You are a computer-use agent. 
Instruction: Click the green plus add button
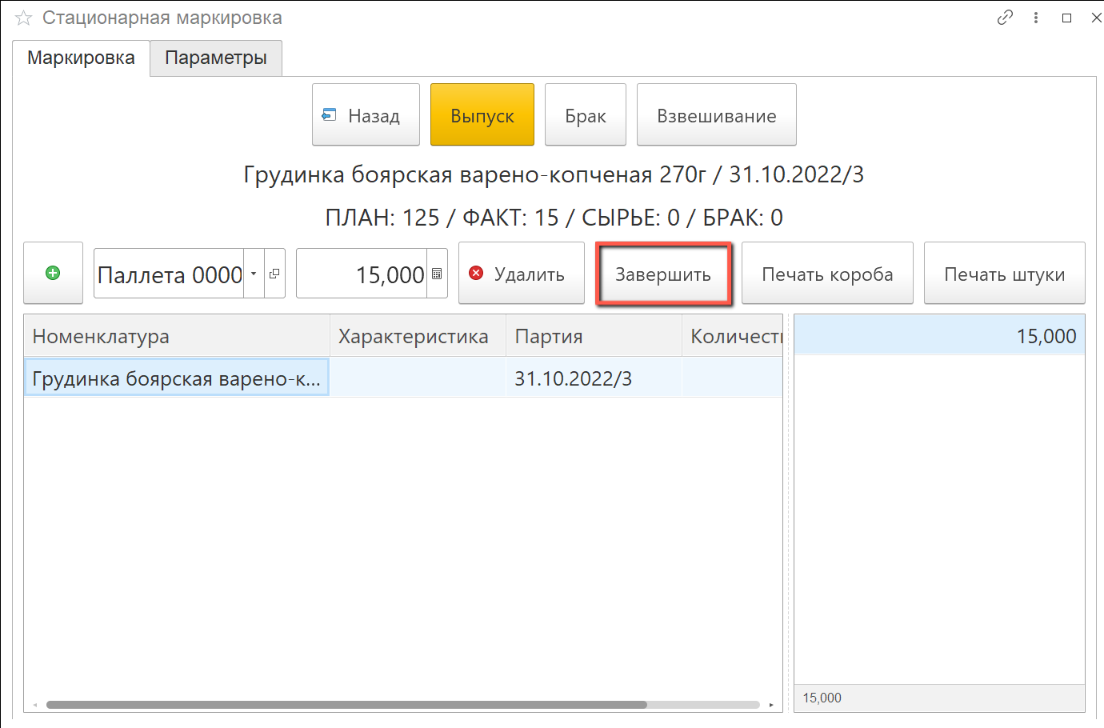(52, 273)
